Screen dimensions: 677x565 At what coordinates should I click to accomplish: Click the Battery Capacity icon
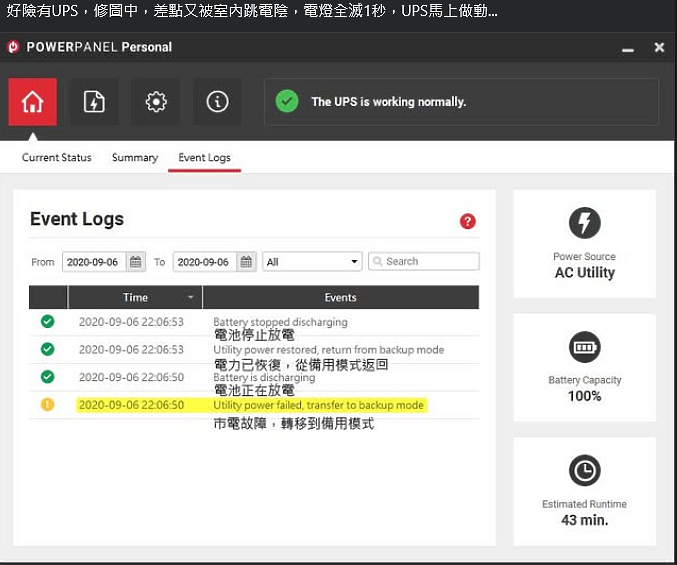[x=585, y=347]
